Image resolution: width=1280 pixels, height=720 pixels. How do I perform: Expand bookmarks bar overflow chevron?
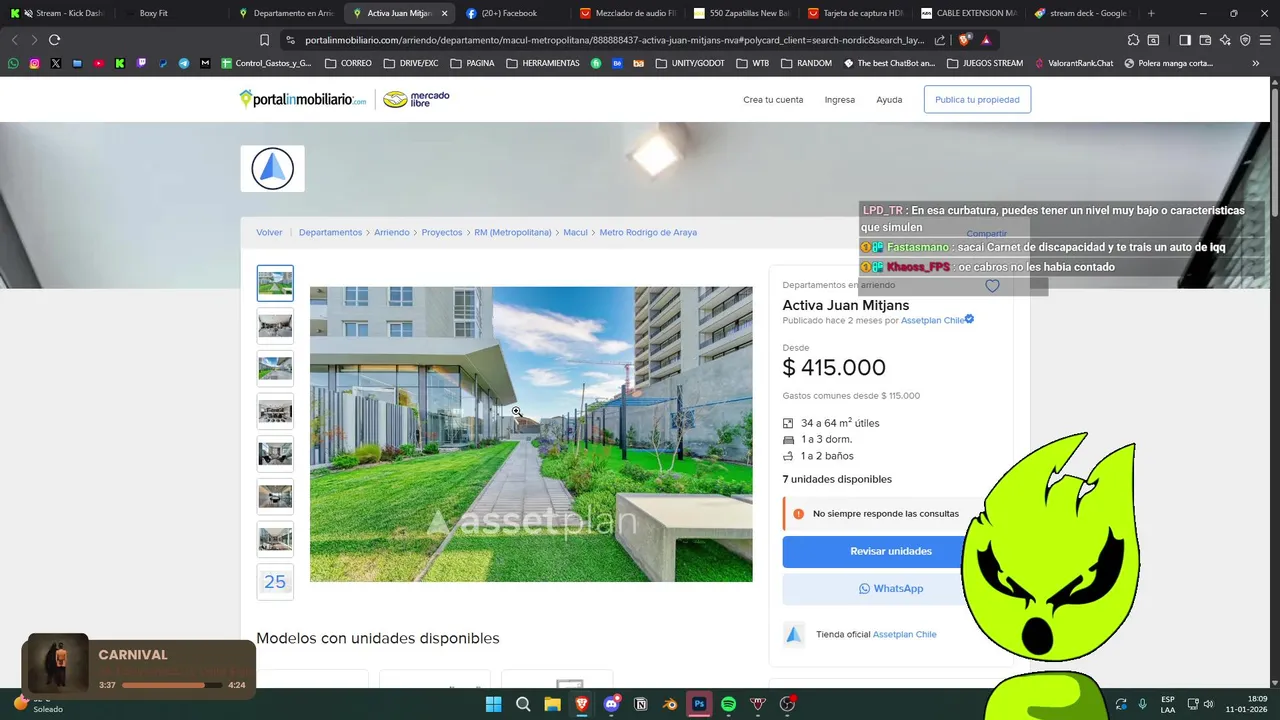(x=1256, y=63)
